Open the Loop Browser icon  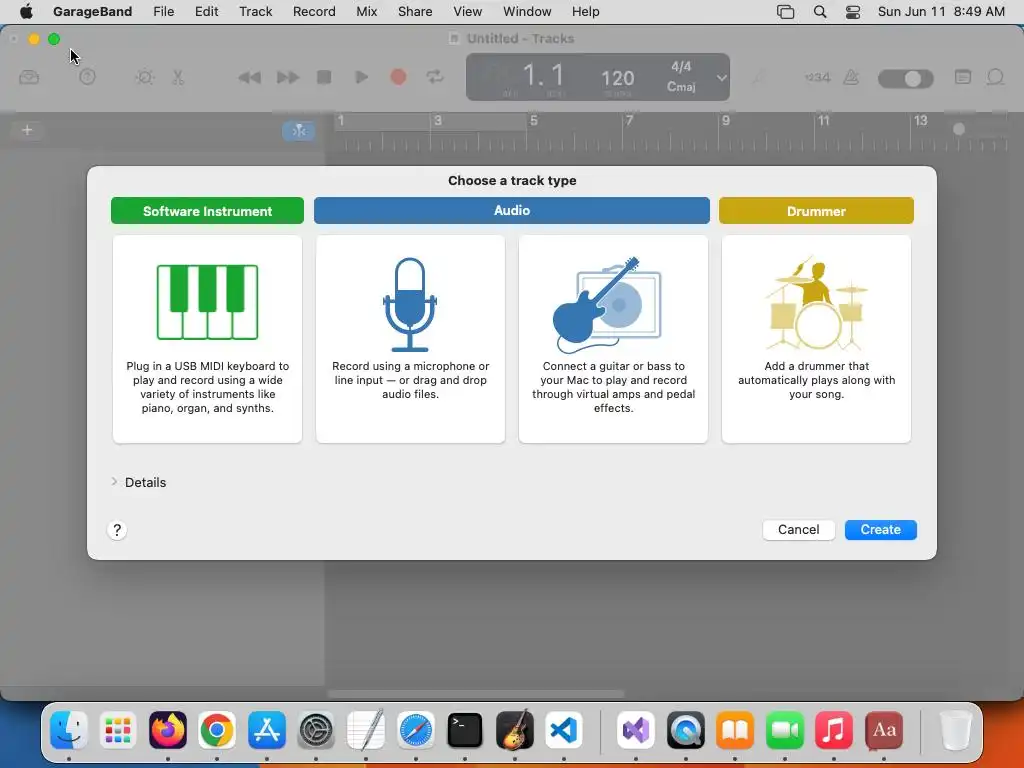point(995,77)
